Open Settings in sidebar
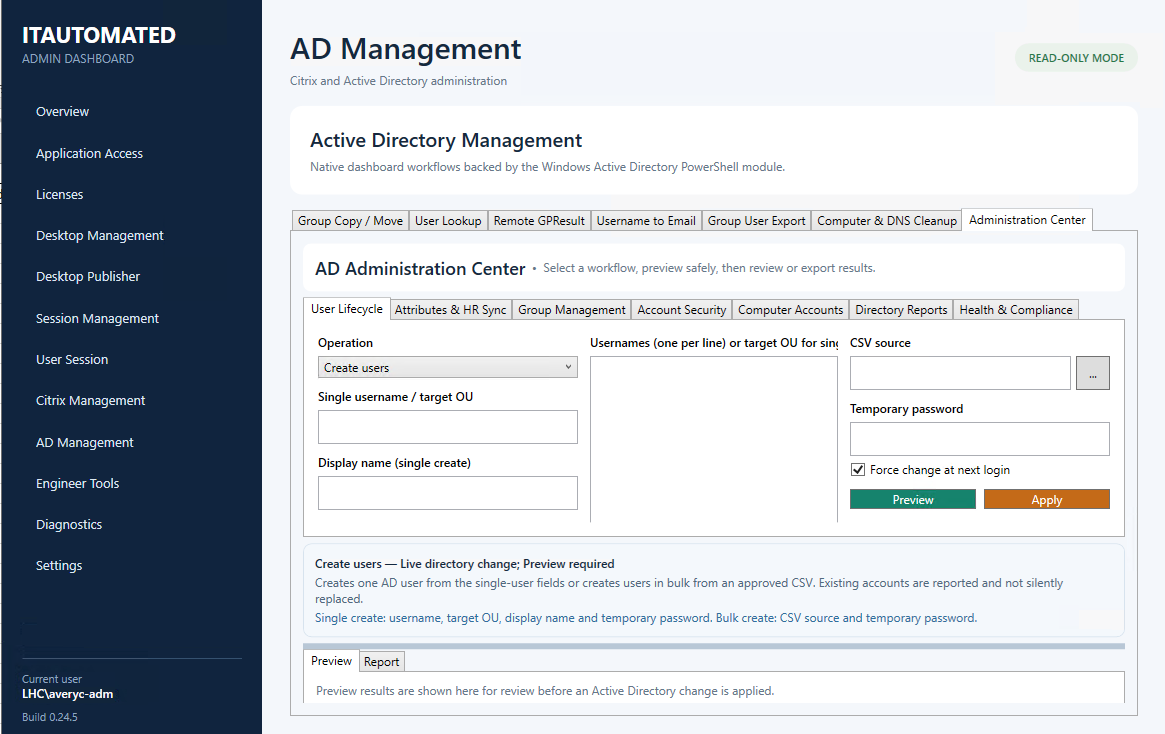The width and height of the screenshot is (1165, 734). pyautogui.click(x=59, y=565)
